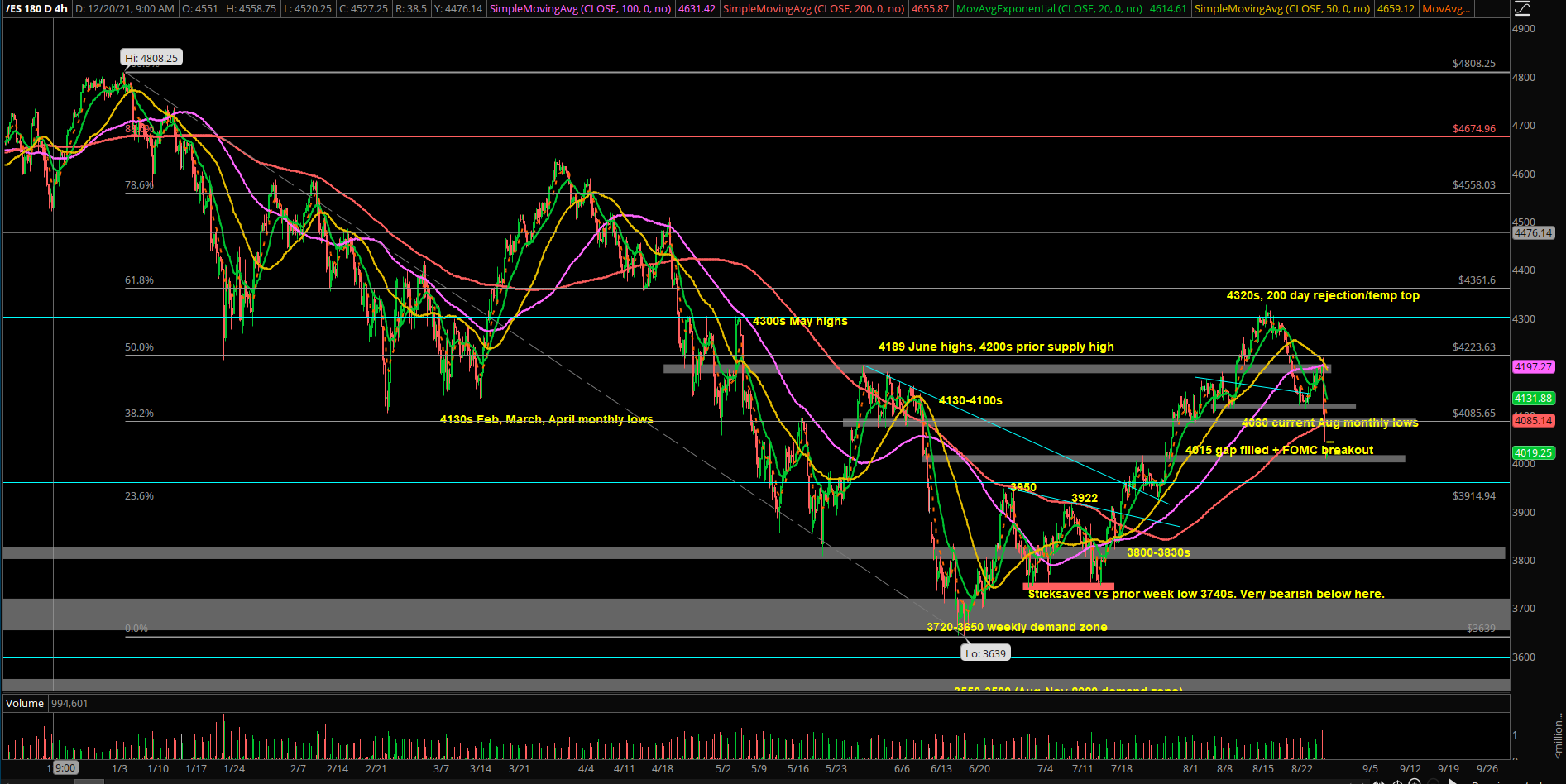Click the 20 EMA value 4614.61
The image size is (1566, 784).
(x=1168, y=8)
